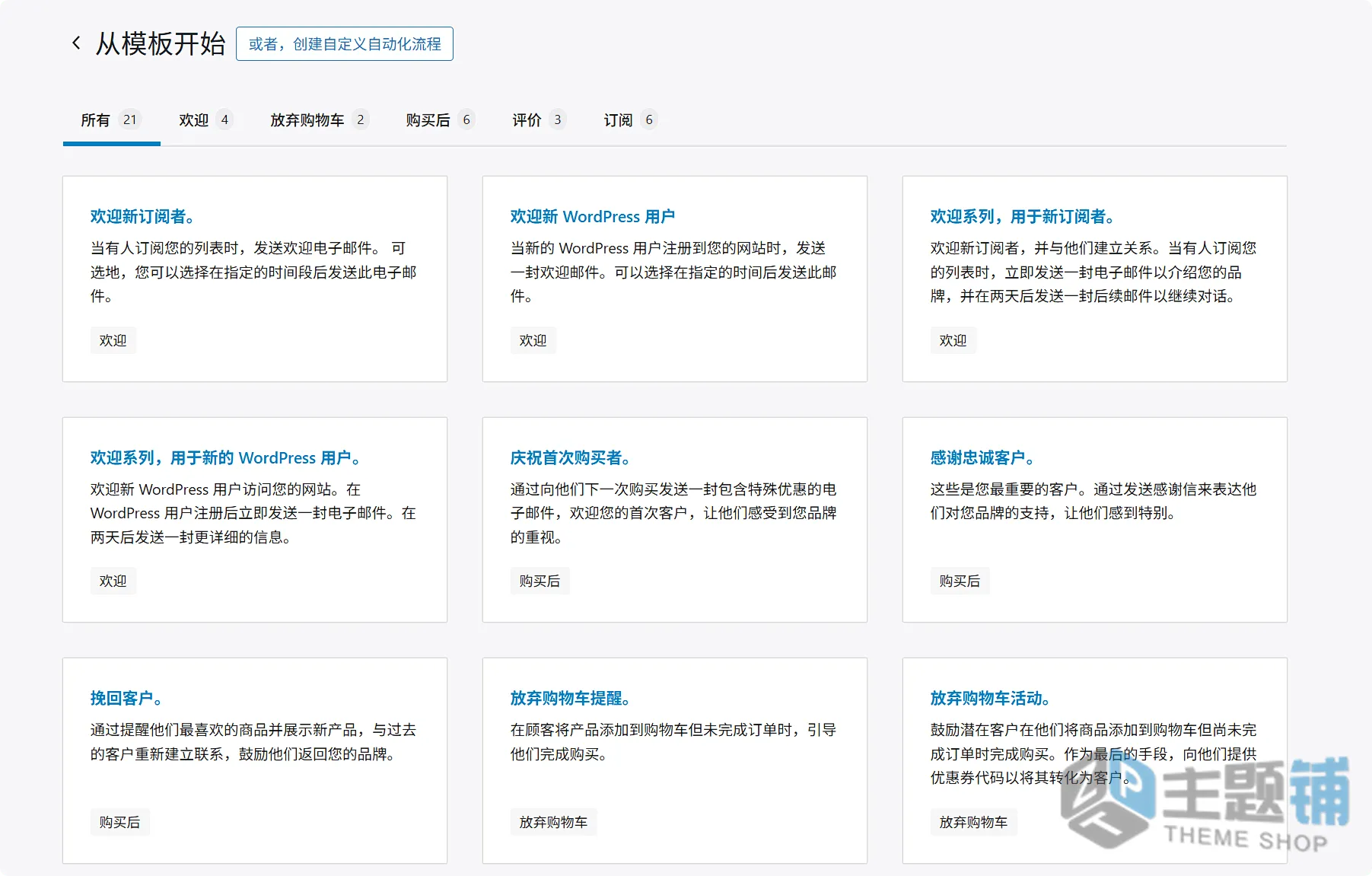Click 放弃购物车 tag in 放弃购物车活动 card
Image resolution: width=1372 pixels, height=876 pixels.
point(974,822)
